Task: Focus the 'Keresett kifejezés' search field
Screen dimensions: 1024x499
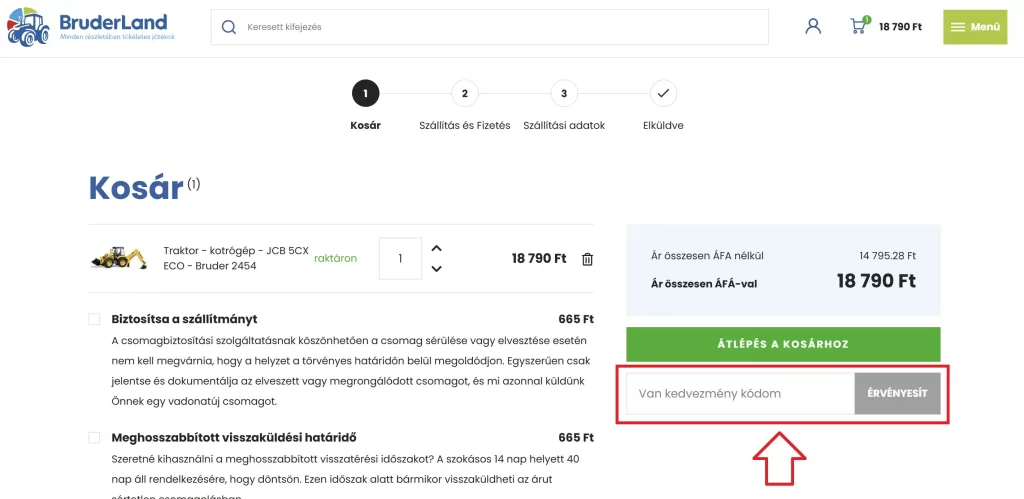Action: [489, 27]
